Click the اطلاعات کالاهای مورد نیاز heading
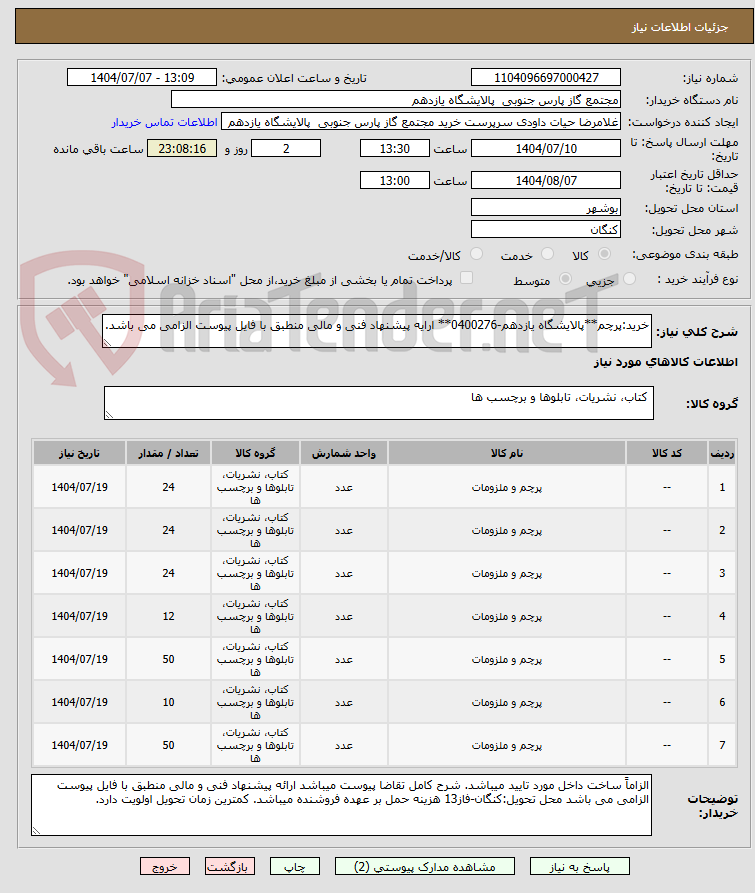 666,362
